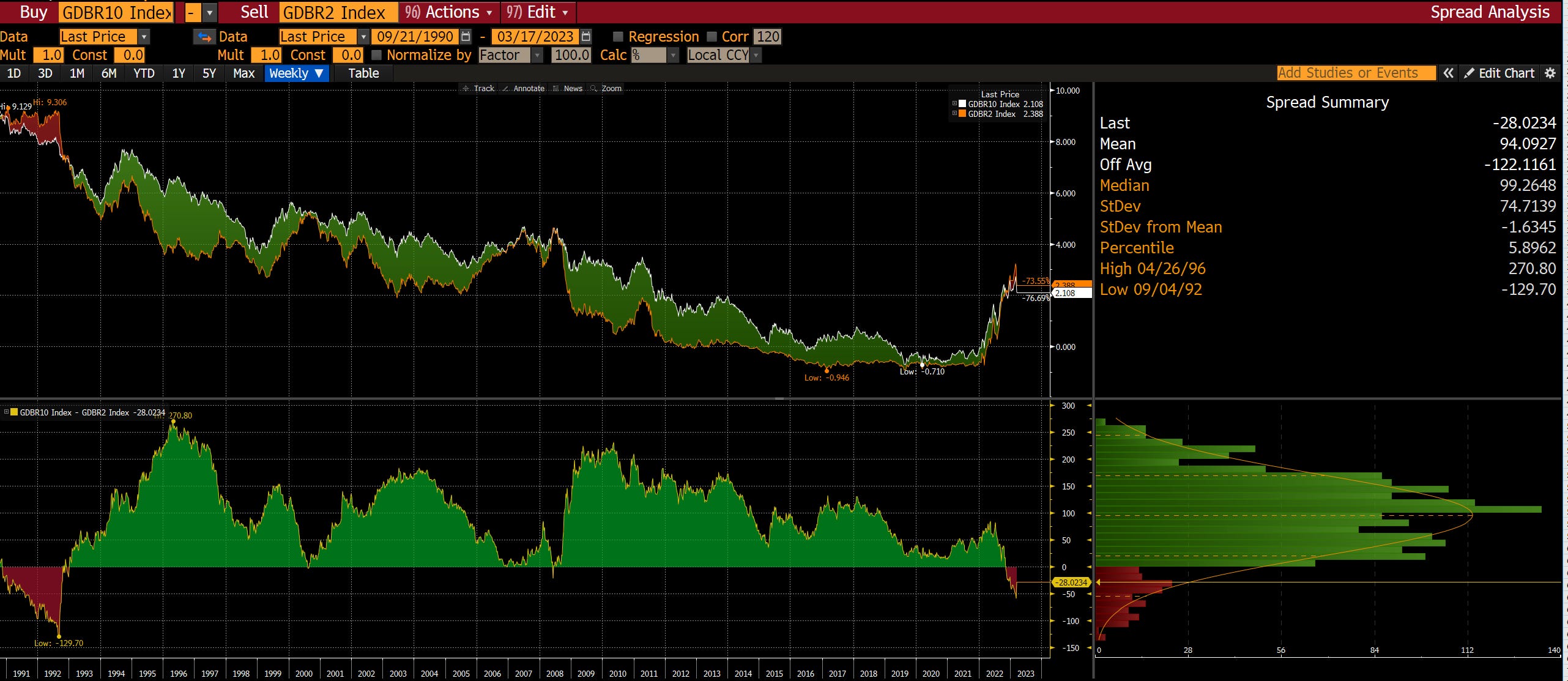Select the Annotate tool
This screenshot has width=1568, height=681.
524,89
